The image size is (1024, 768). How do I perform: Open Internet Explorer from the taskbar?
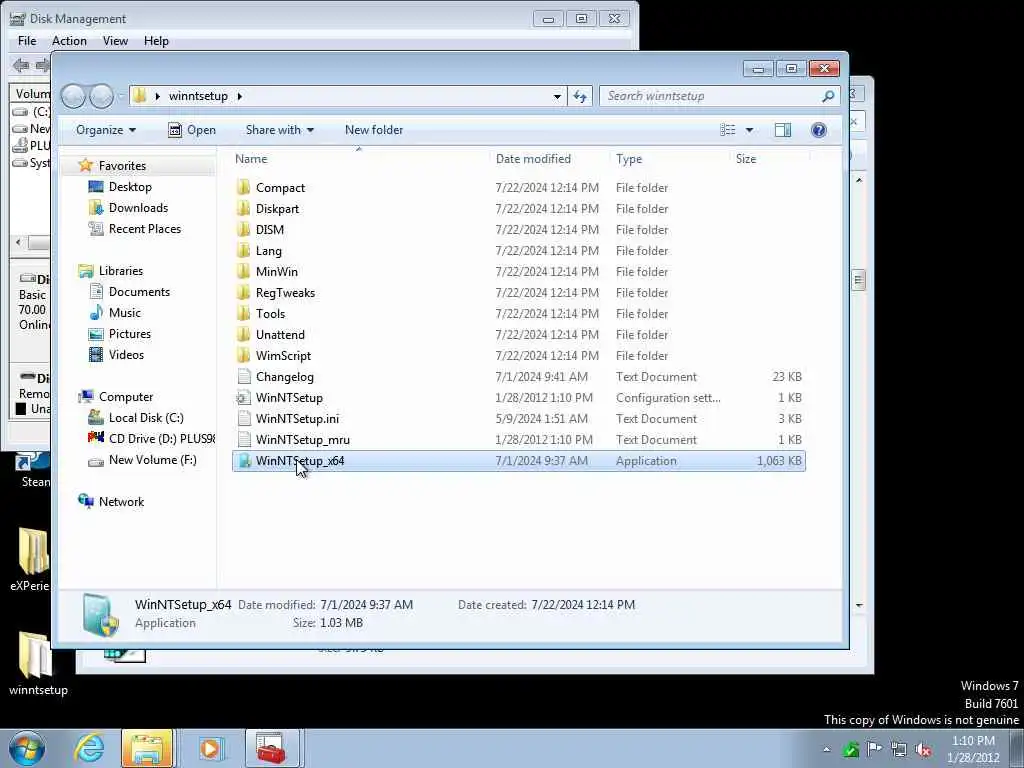89,748
